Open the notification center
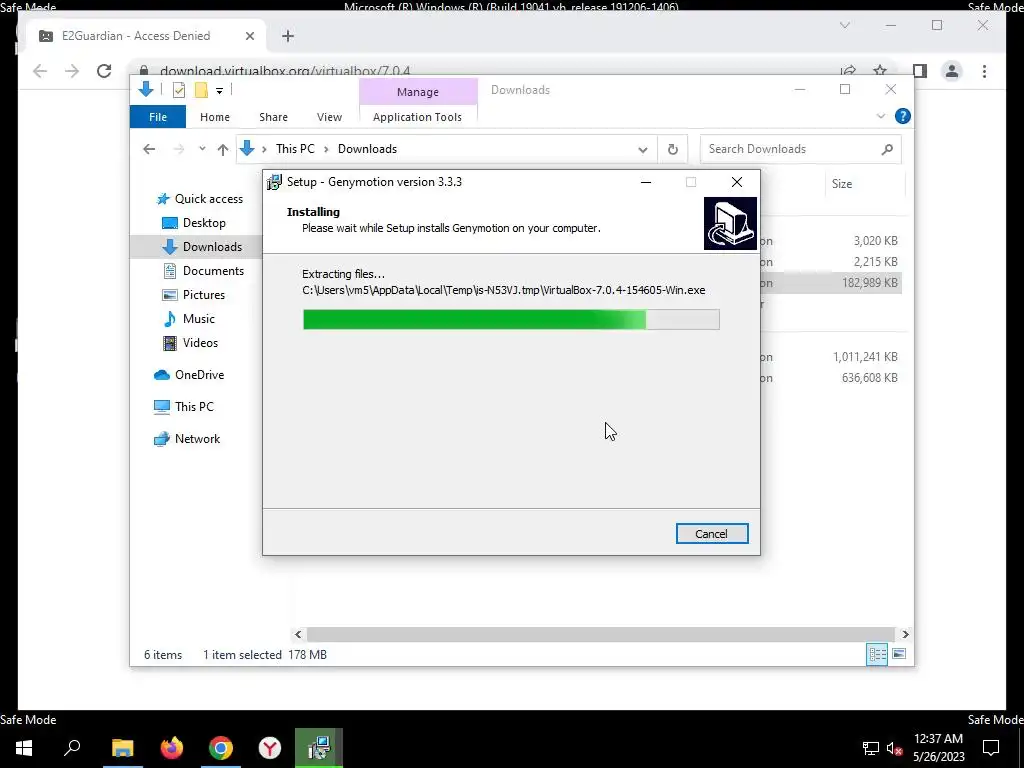The width and height of the screenshot is (1024, 768). pyautogui.click(x=991, y=748)
